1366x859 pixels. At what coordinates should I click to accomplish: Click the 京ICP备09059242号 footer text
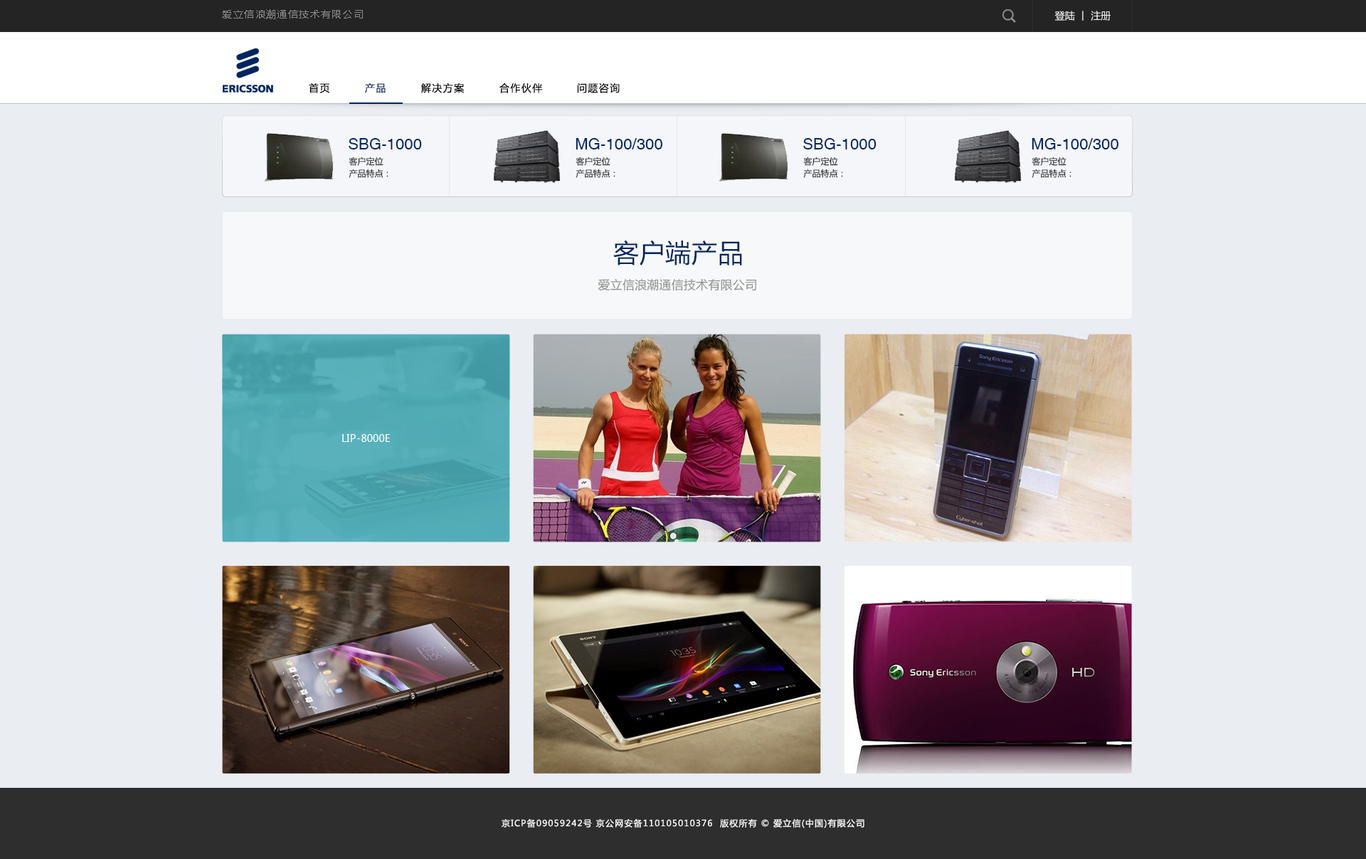click(546, 824)
